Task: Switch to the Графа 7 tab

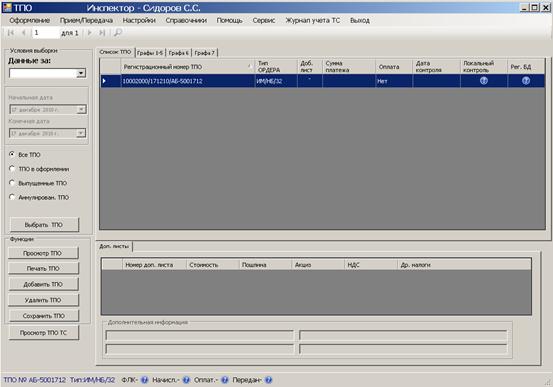Action: (205, 53)
